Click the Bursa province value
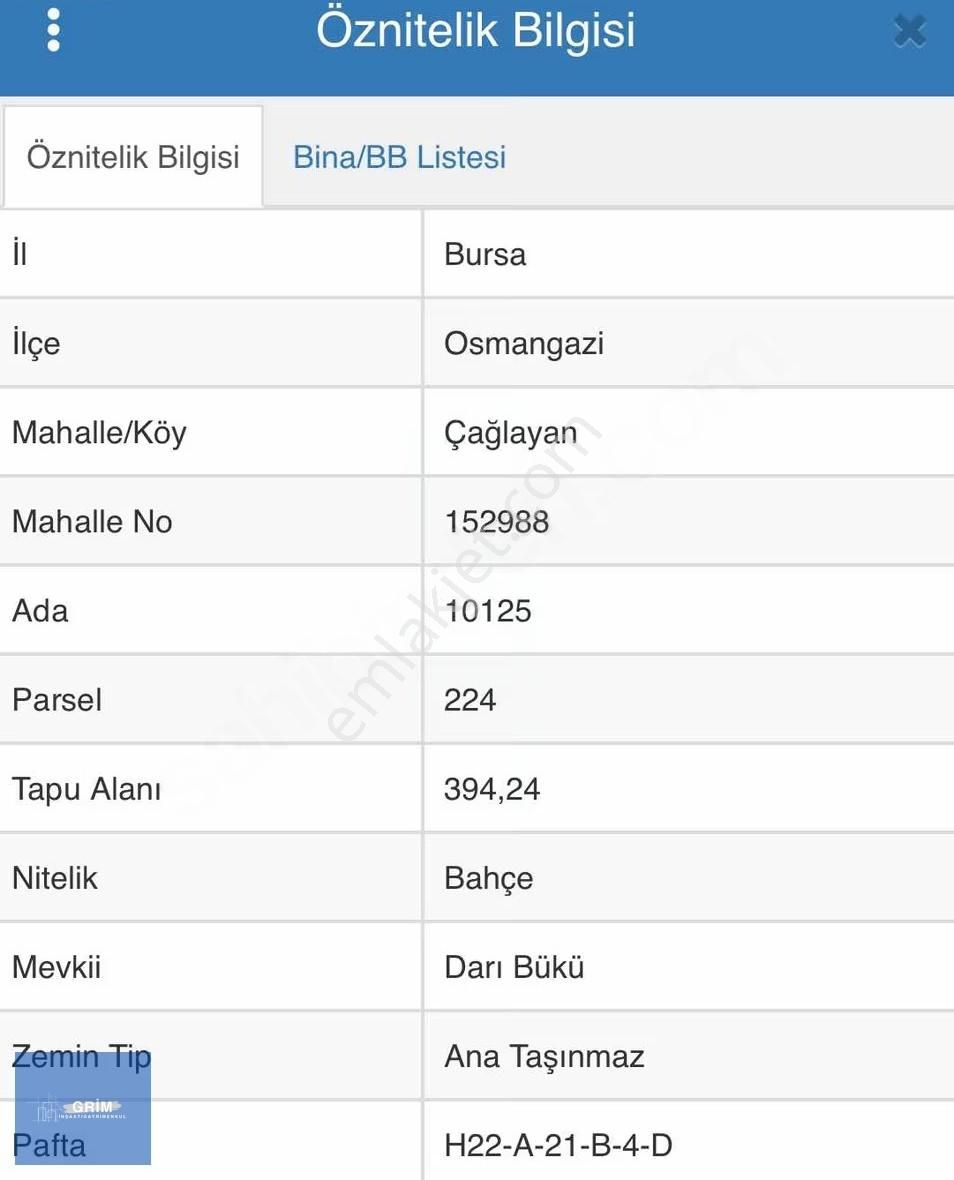Viewport: 954px width, 1180px height. tap(485, 254)
